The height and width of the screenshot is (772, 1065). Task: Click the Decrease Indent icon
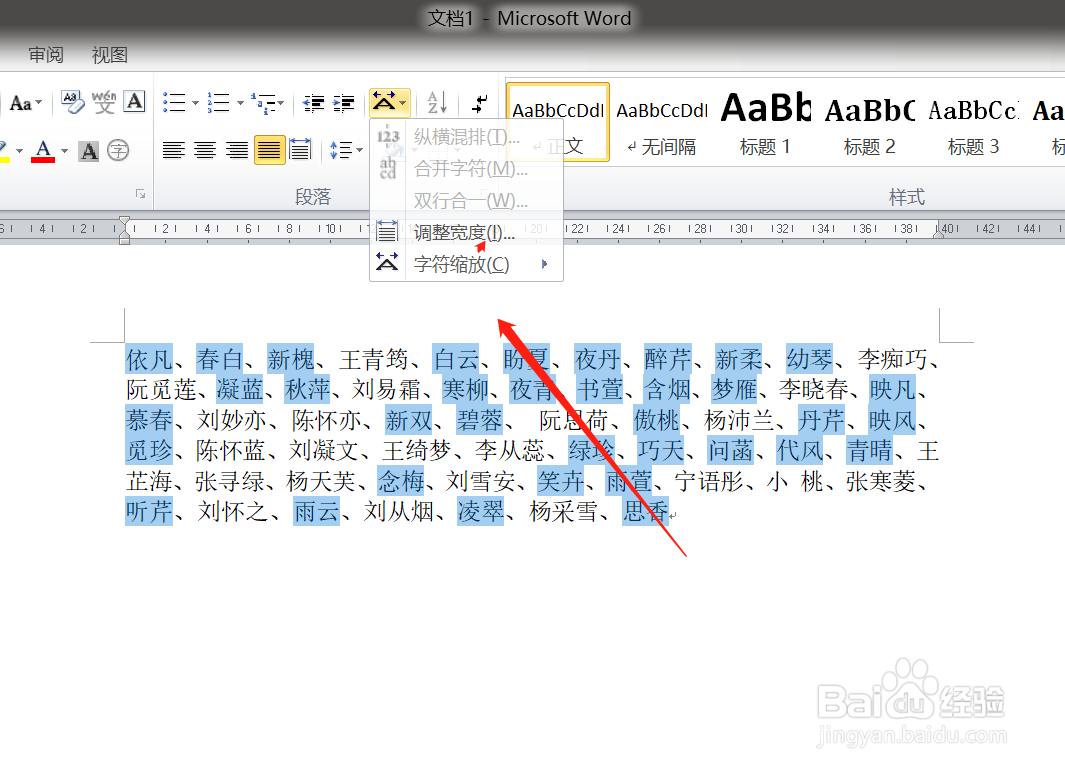point(313,103)
